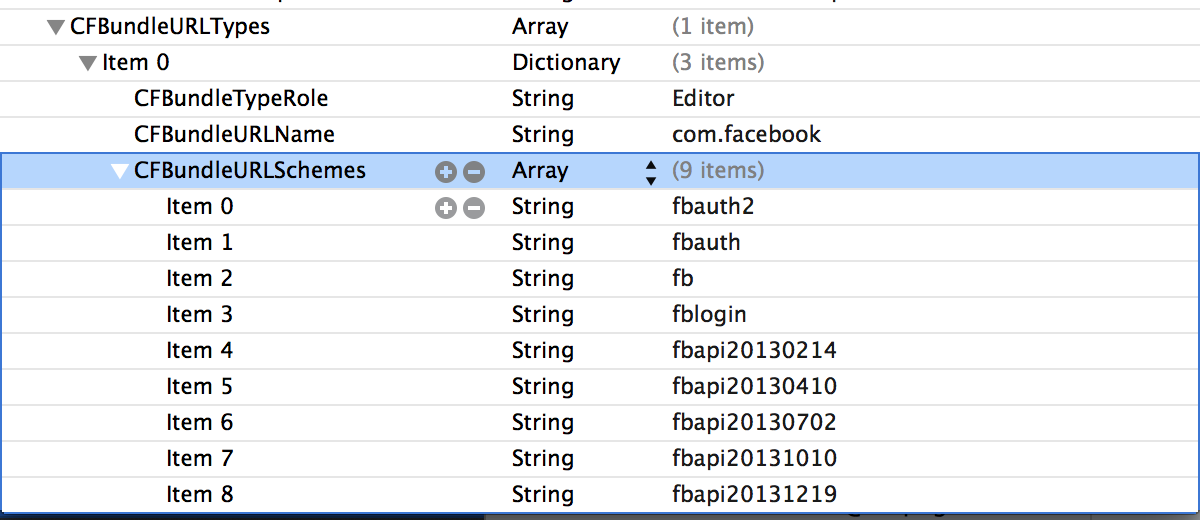Select the fbapi20131219 value
This screenshot has width=1200, height=520.
click(754, 494)
